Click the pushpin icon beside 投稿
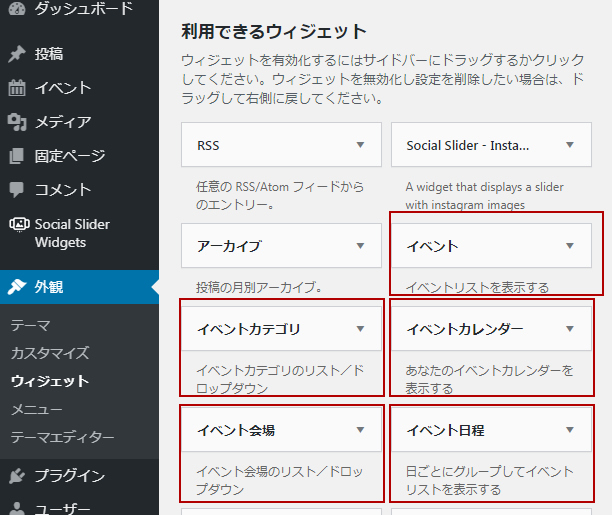This screenshot has width=612, height=515. (17, 54)
